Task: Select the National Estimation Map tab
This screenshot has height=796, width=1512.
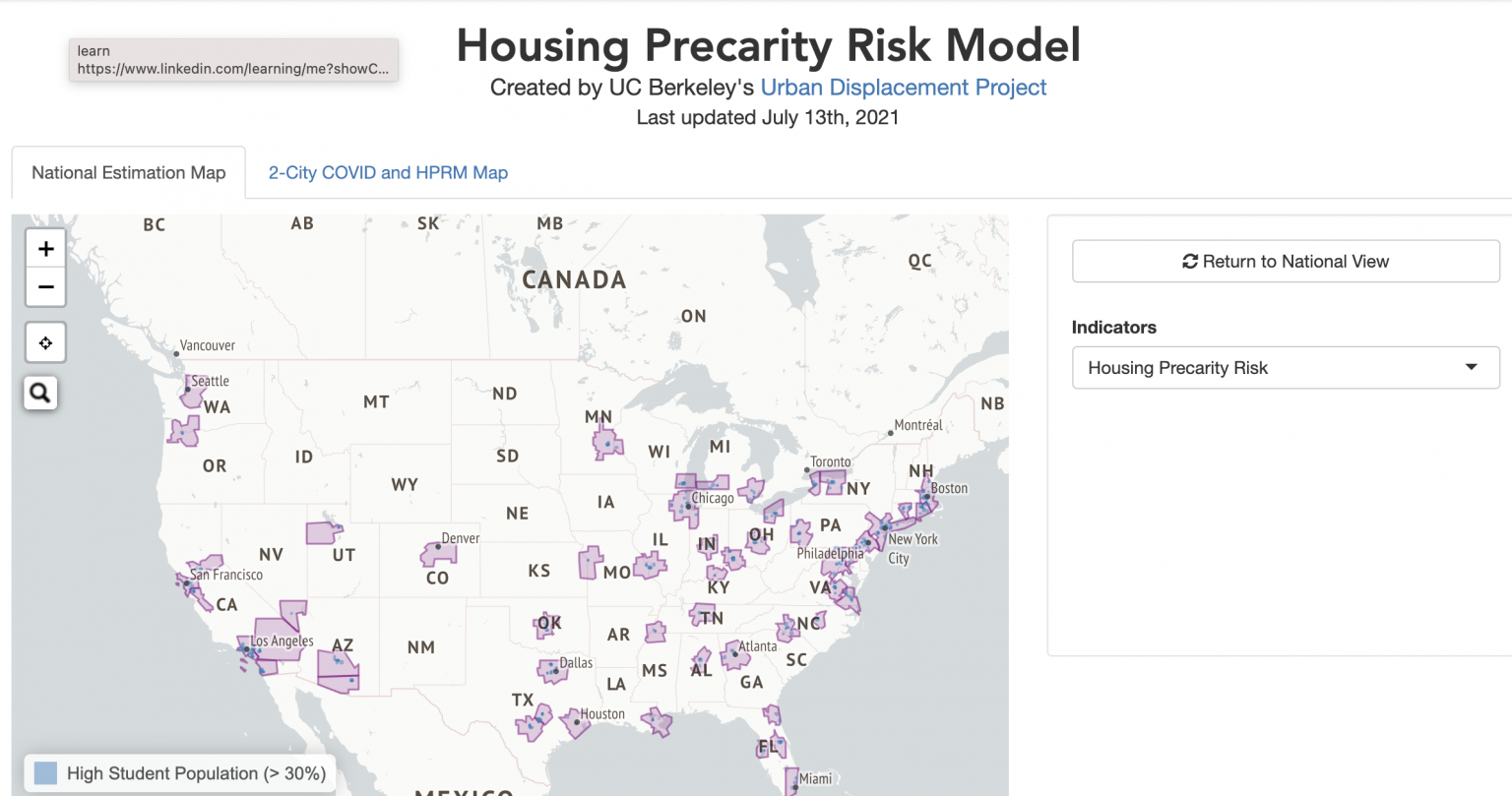Action: coord(127,172)
